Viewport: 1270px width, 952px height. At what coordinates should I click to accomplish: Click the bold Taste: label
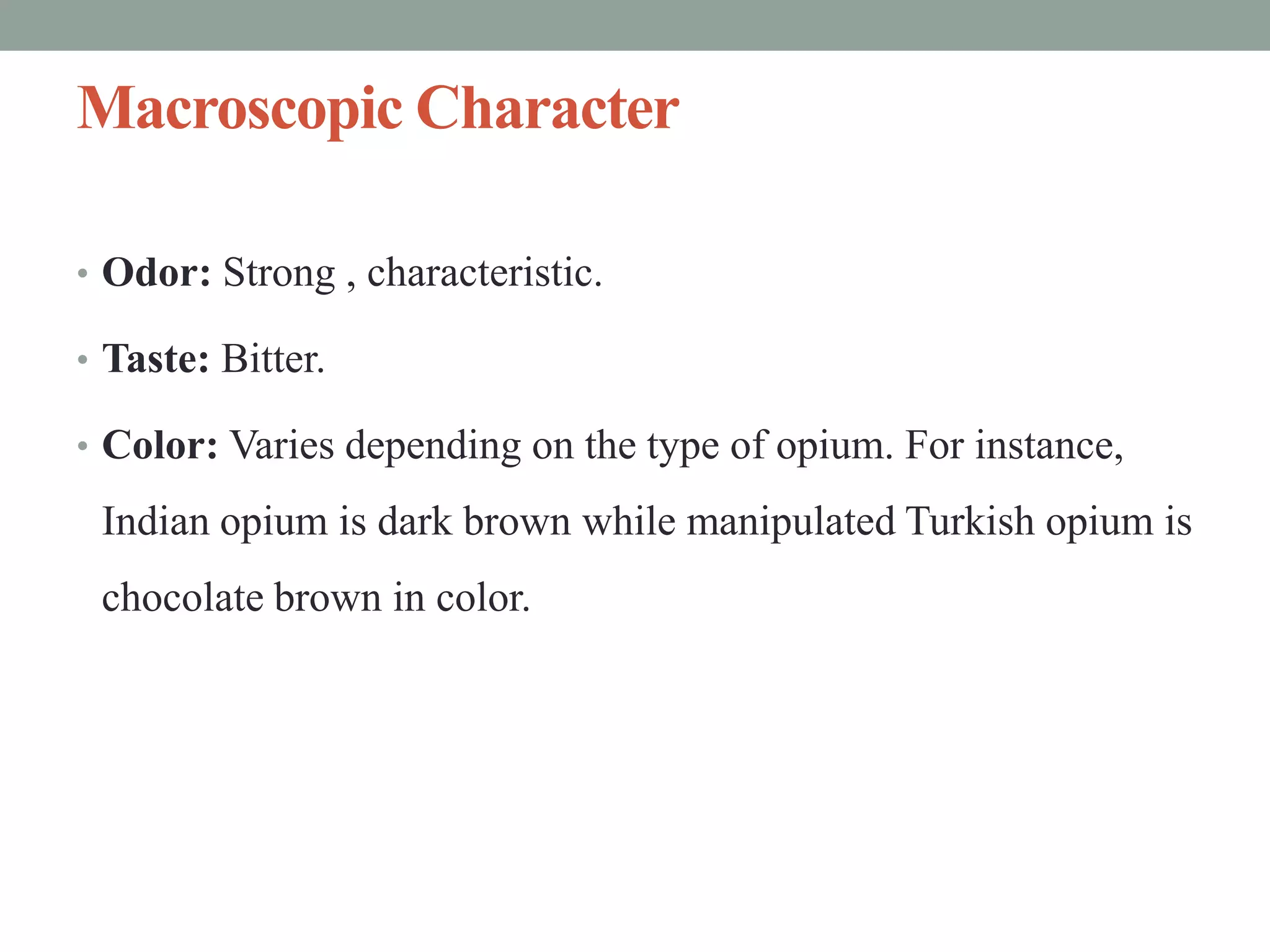156,359
